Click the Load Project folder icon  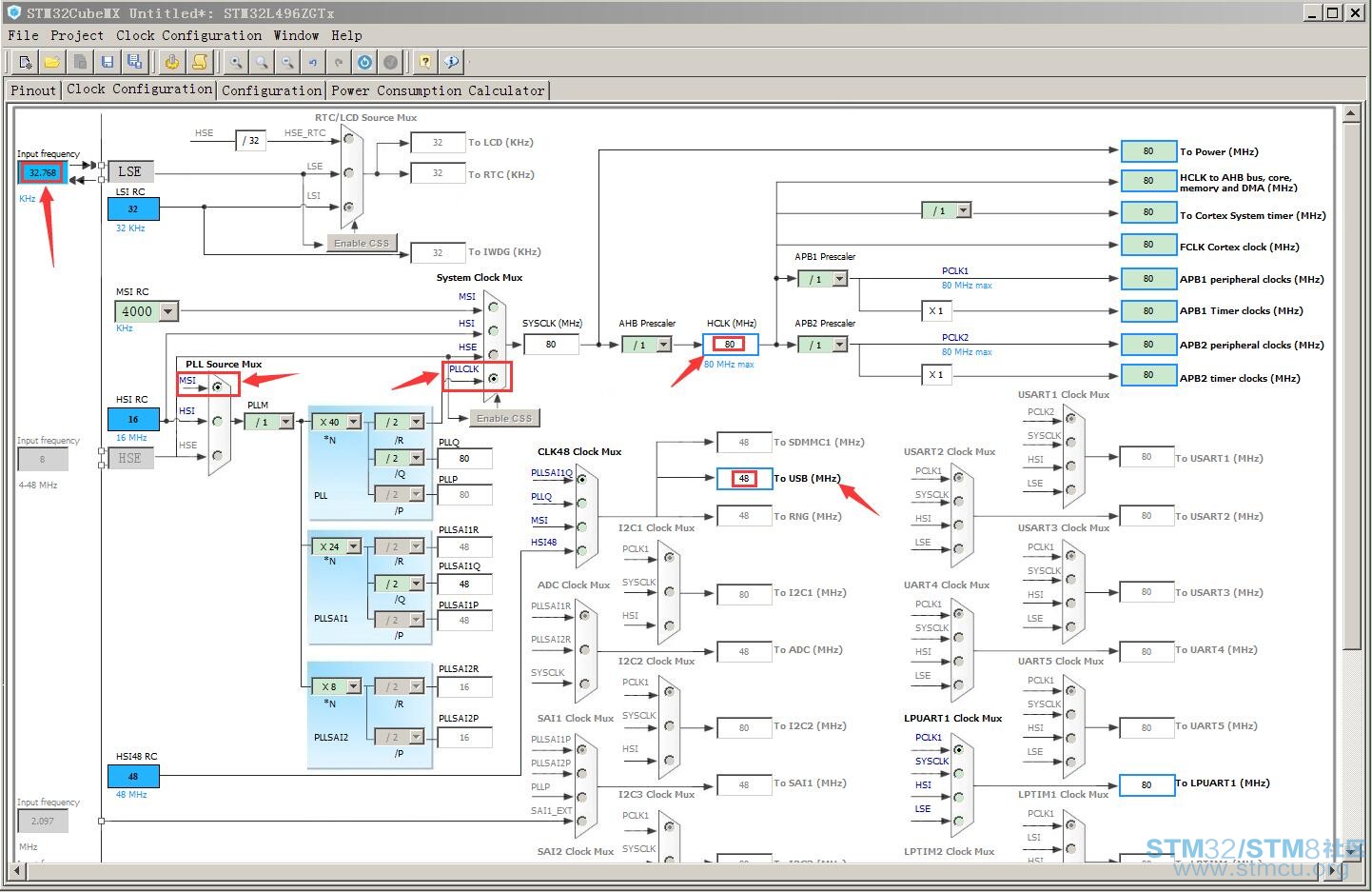[x=52, y=63]
